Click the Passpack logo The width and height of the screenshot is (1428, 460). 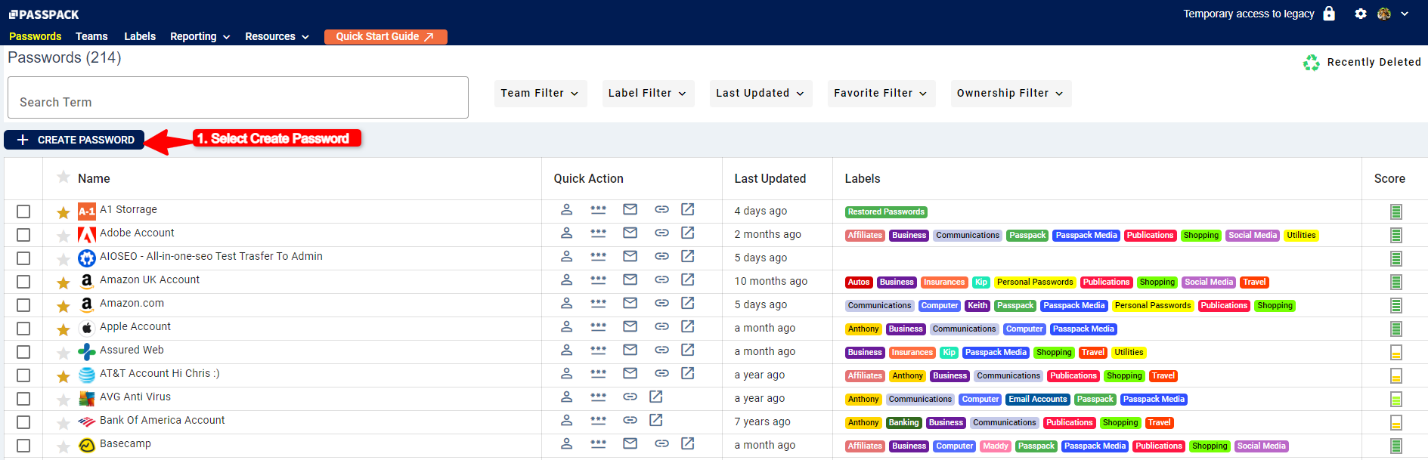(x=44, y=14)
